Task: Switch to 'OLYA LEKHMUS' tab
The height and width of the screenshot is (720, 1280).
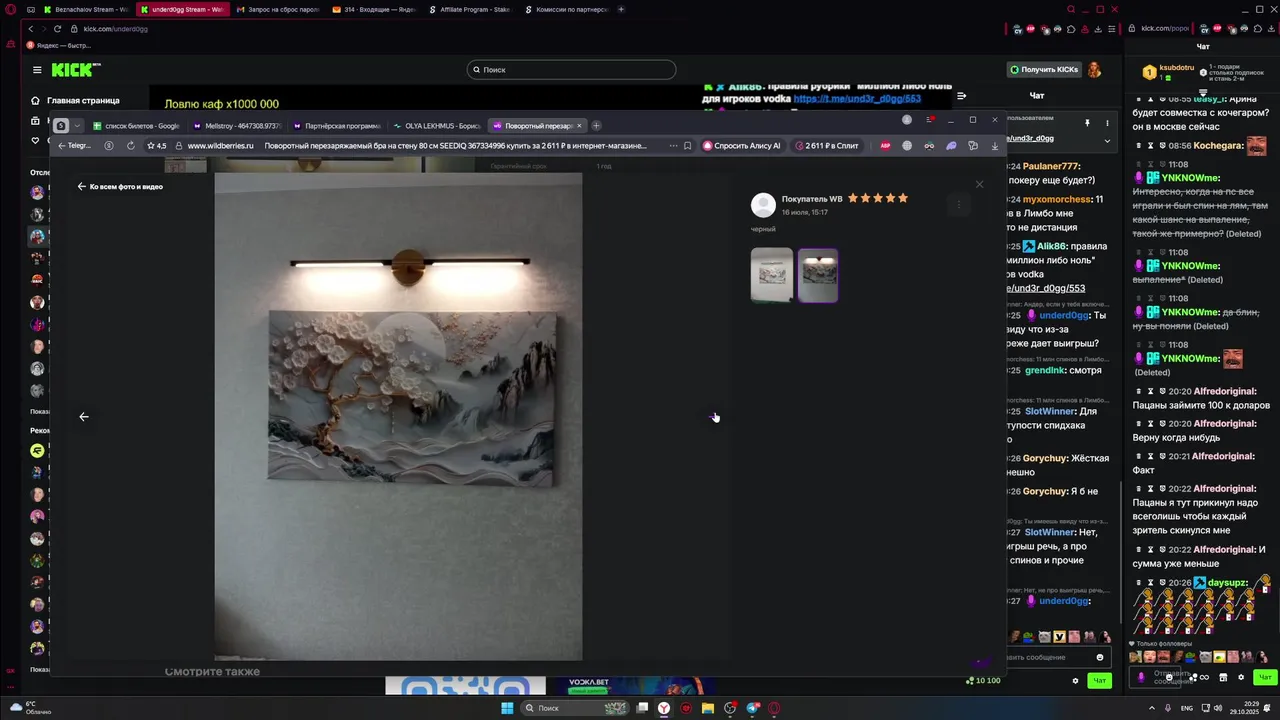Action: tap(436, 126)
